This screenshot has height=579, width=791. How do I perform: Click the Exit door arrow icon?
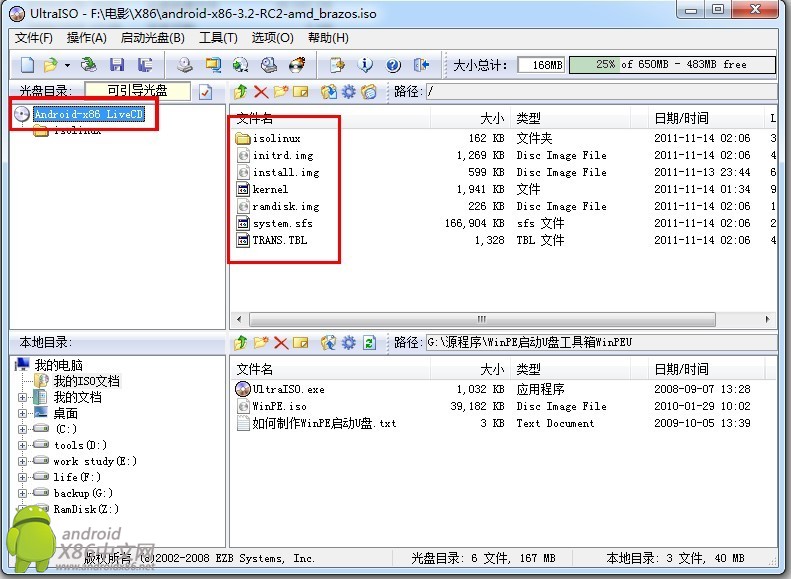pos(421,65)
